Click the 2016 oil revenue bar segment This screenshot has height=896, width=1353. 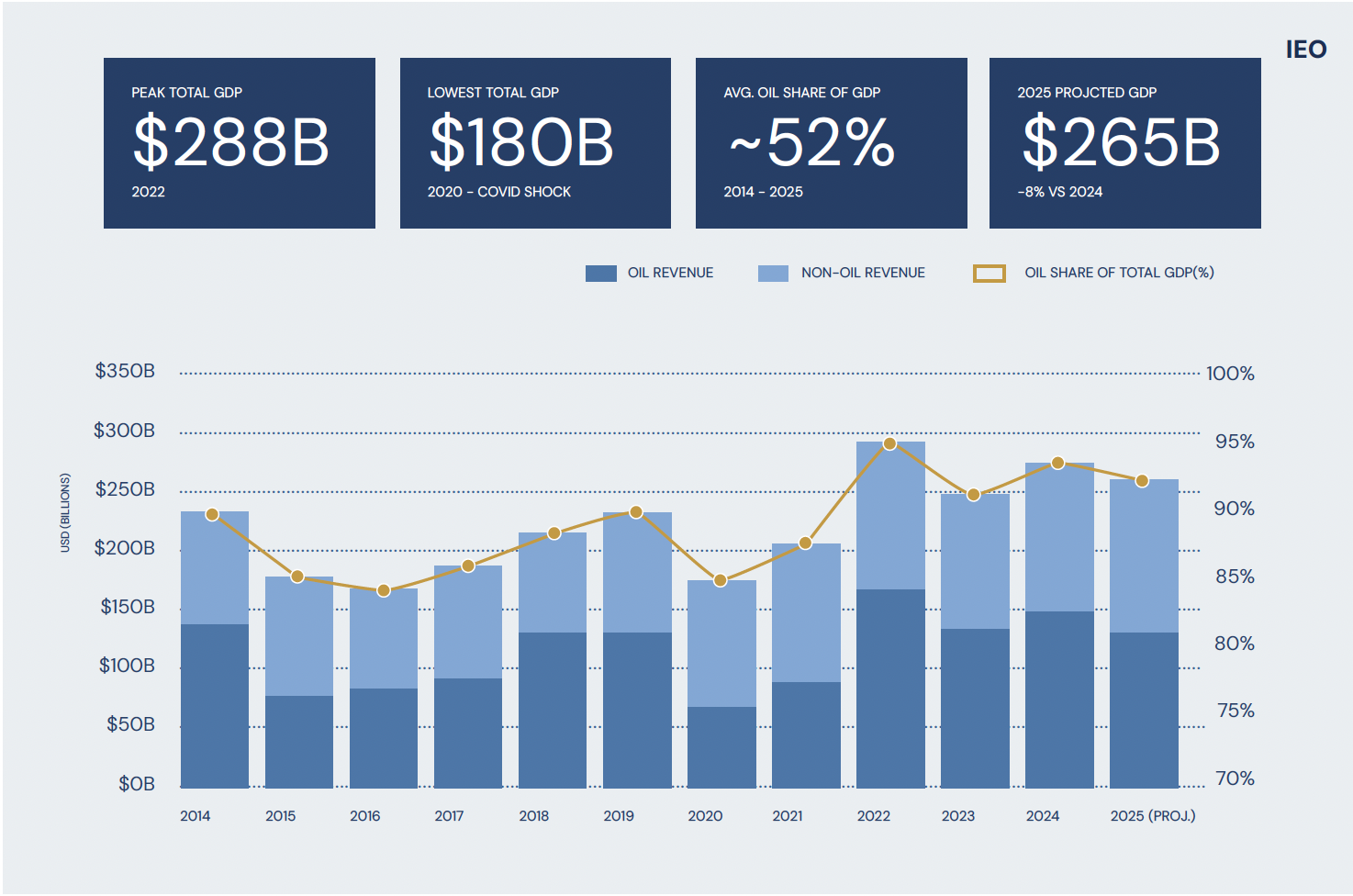click(384, 738)
